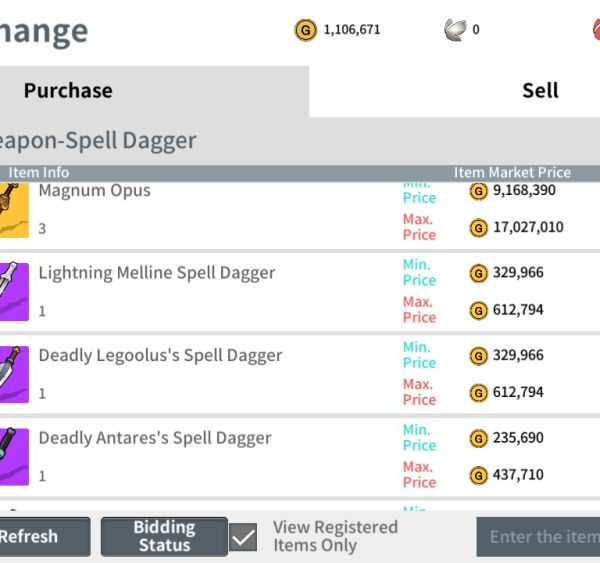This screenshot has width=600, height=563.
Task: Open the Lightning Melline Spell Dagger listing
Action: pos(157,273)
